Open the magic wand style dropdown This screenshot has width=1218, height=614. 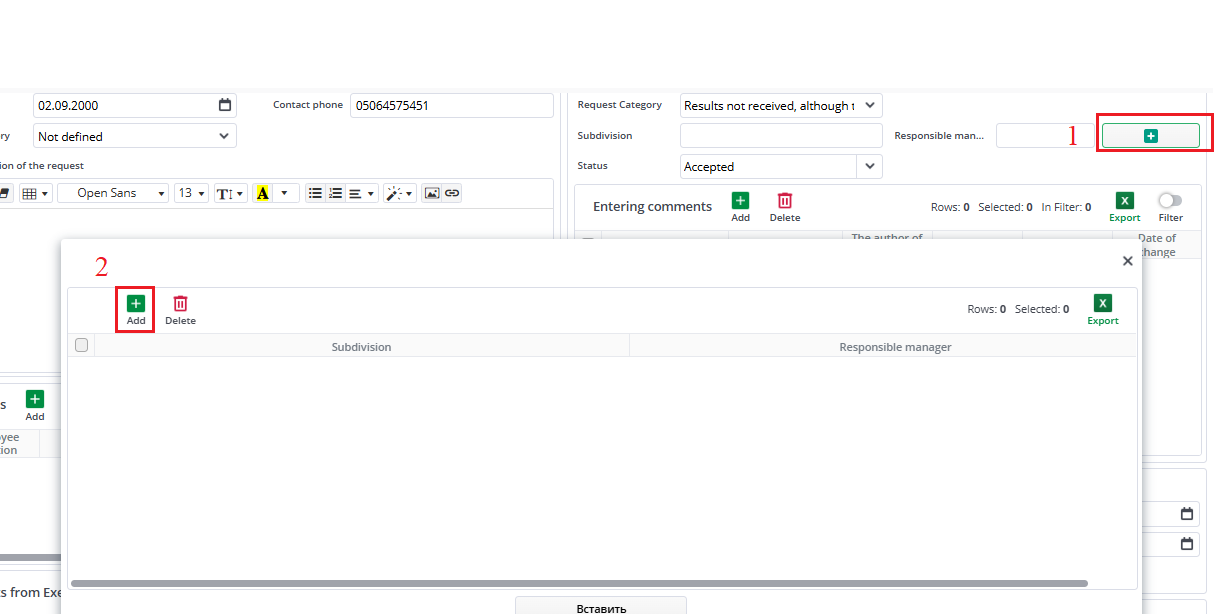coord(400,193)
